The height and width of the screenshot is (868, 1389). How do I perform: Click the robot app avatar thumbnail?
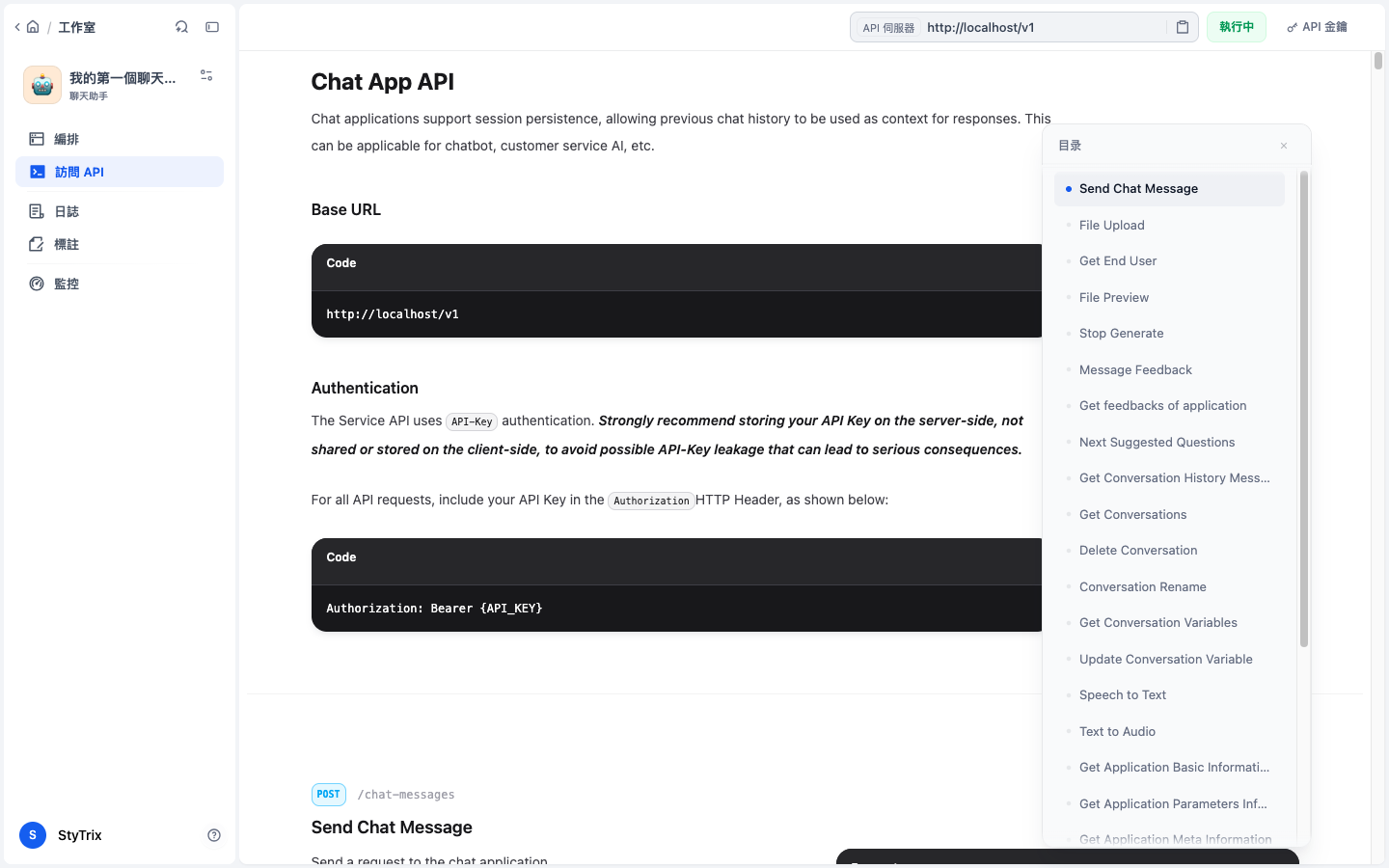click(x=42, y=85)
